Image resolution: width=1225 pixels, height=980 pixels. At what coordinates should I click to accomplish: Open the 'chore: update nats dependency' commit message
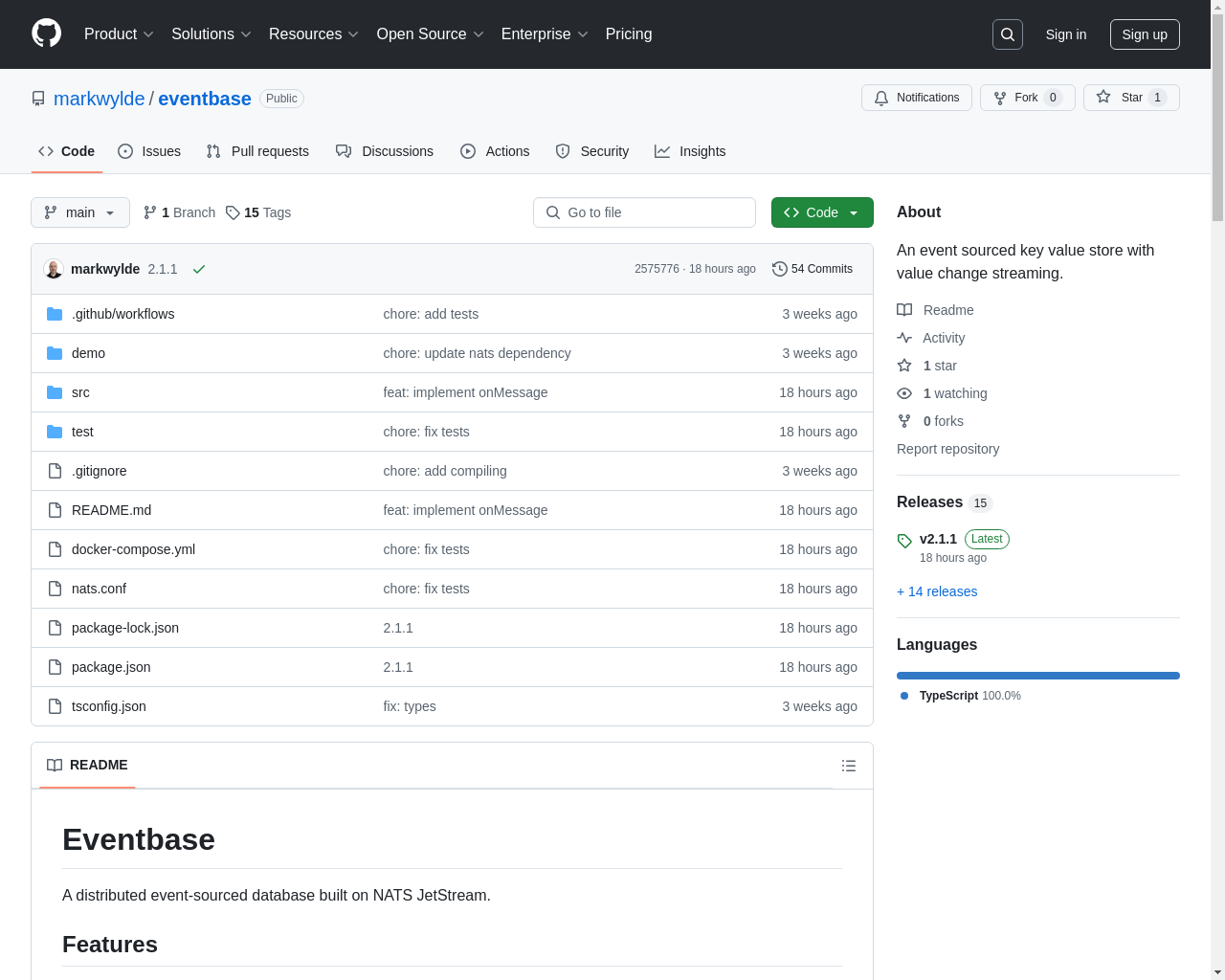477,353
